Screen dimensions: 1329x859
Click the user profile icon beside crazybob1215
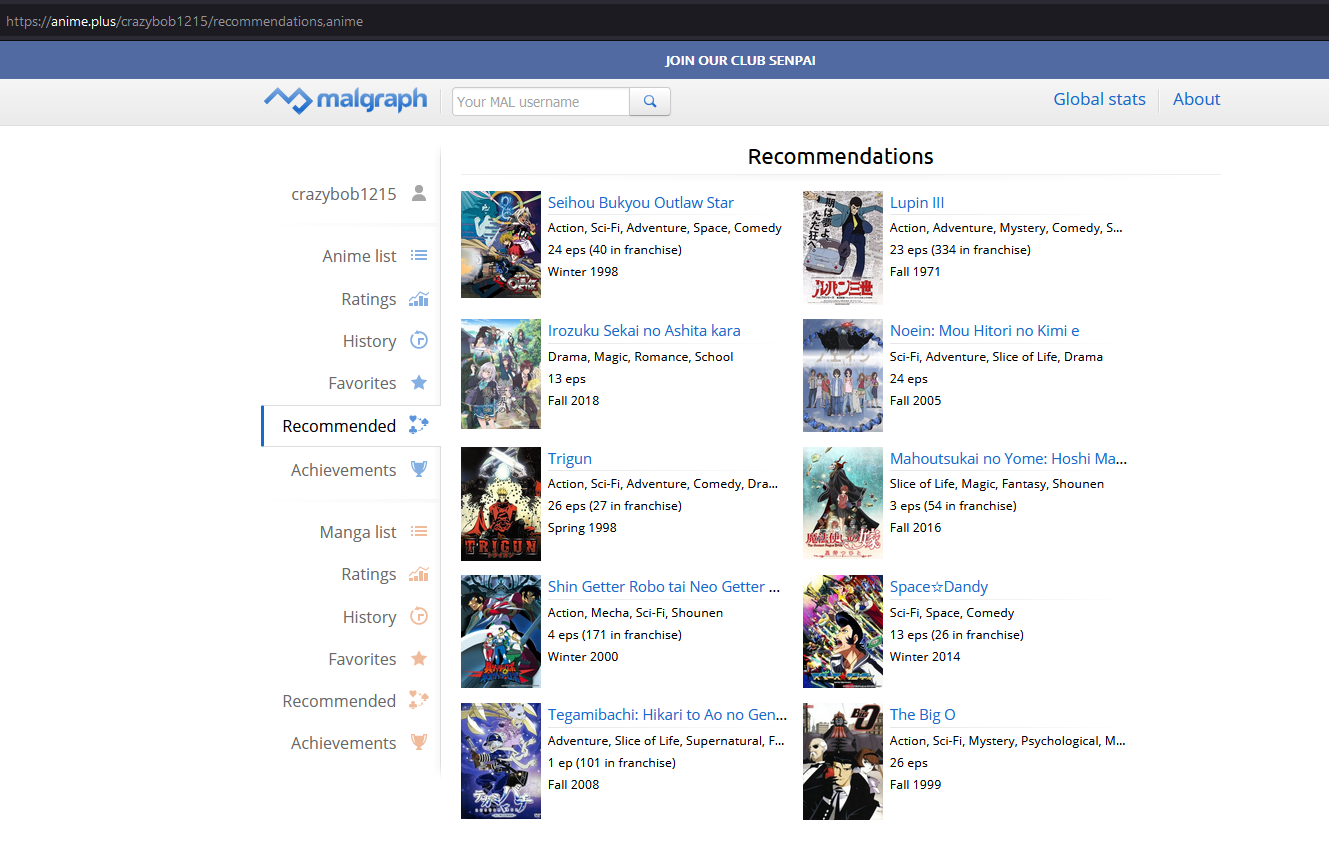pyautogui.click(x=419, y=193)
